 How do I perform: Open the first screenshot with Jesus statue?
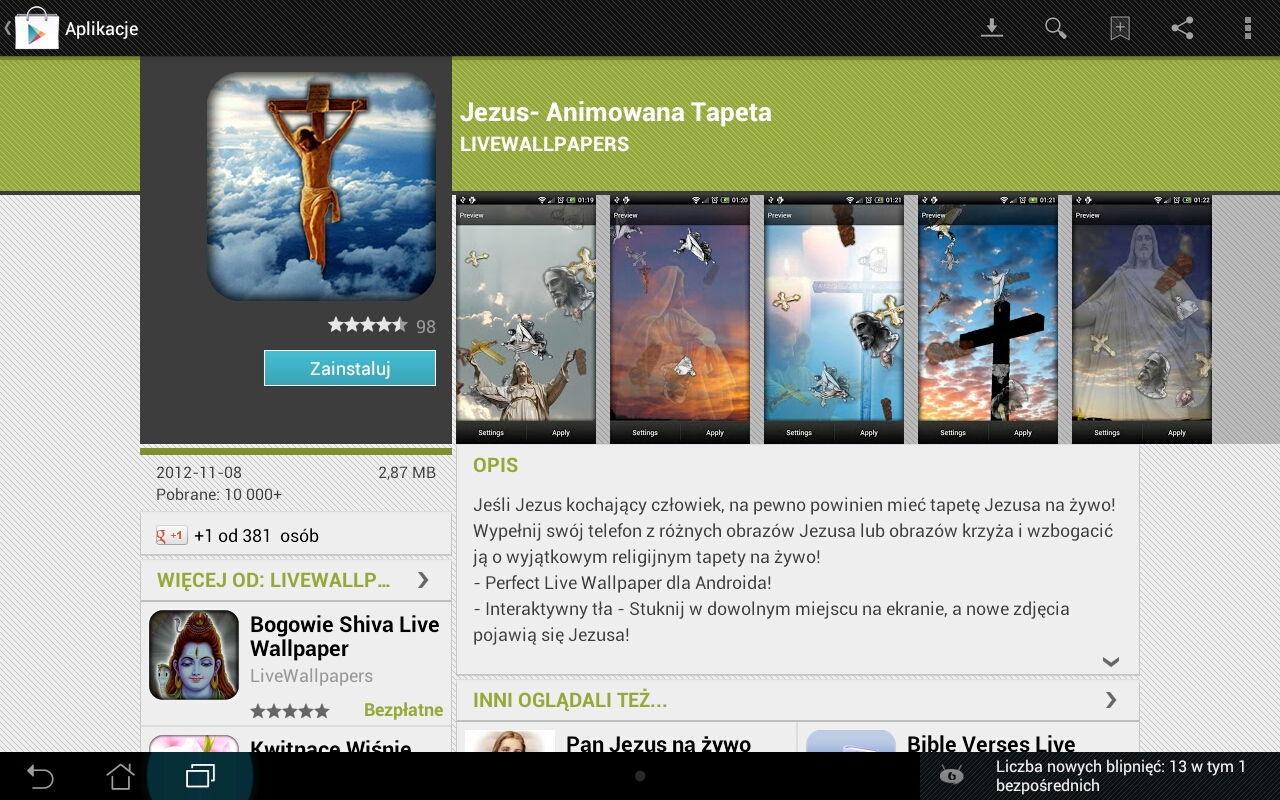(x=526, y=319)
